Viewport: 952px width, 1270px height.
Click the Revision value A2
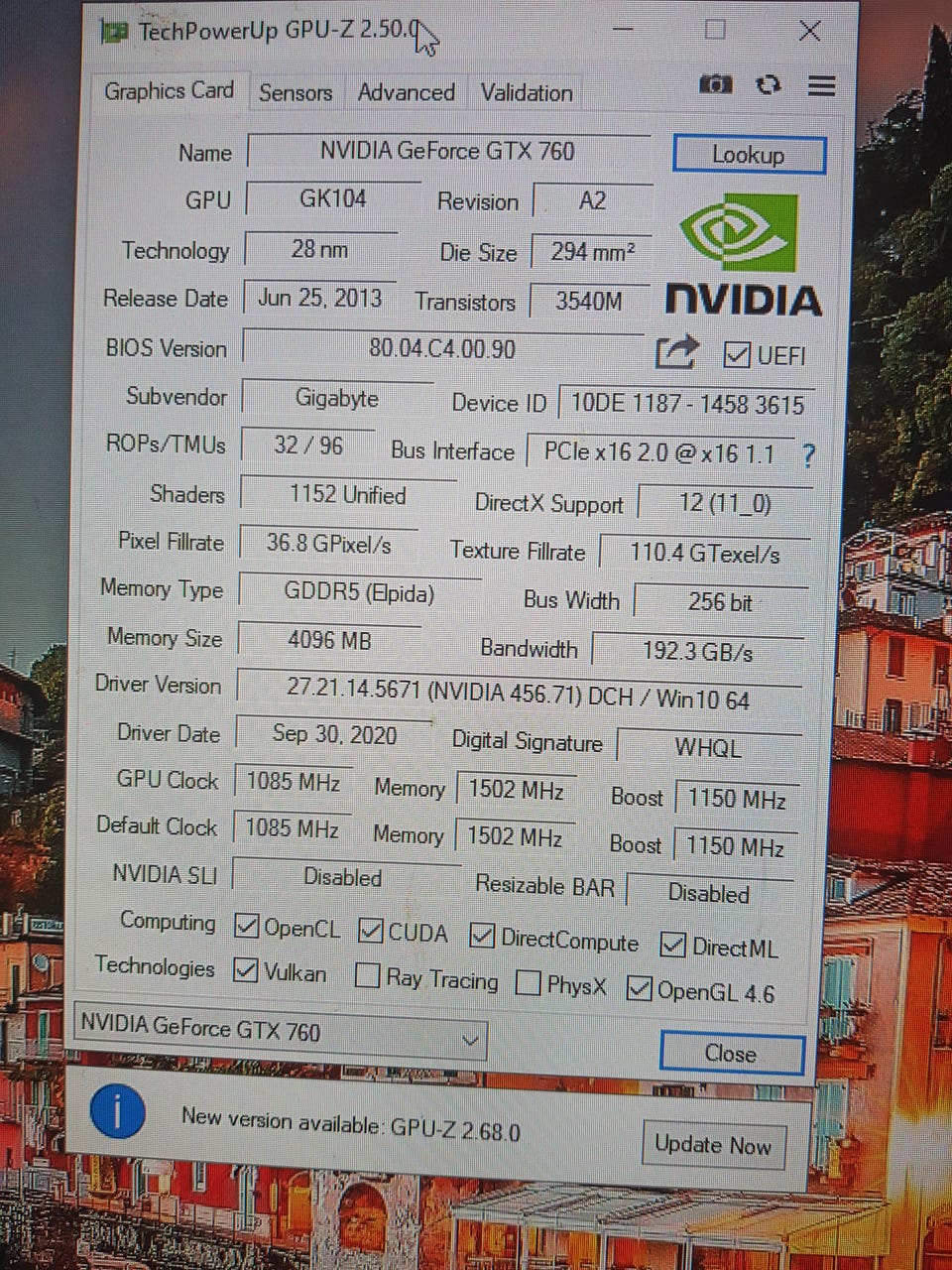[592, 201]
